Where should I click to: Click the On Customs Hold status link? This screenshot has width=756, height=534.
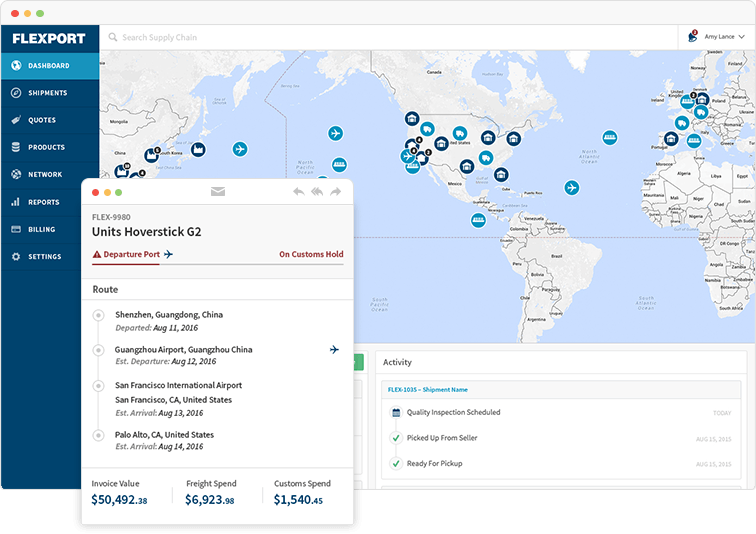point(311,254)
